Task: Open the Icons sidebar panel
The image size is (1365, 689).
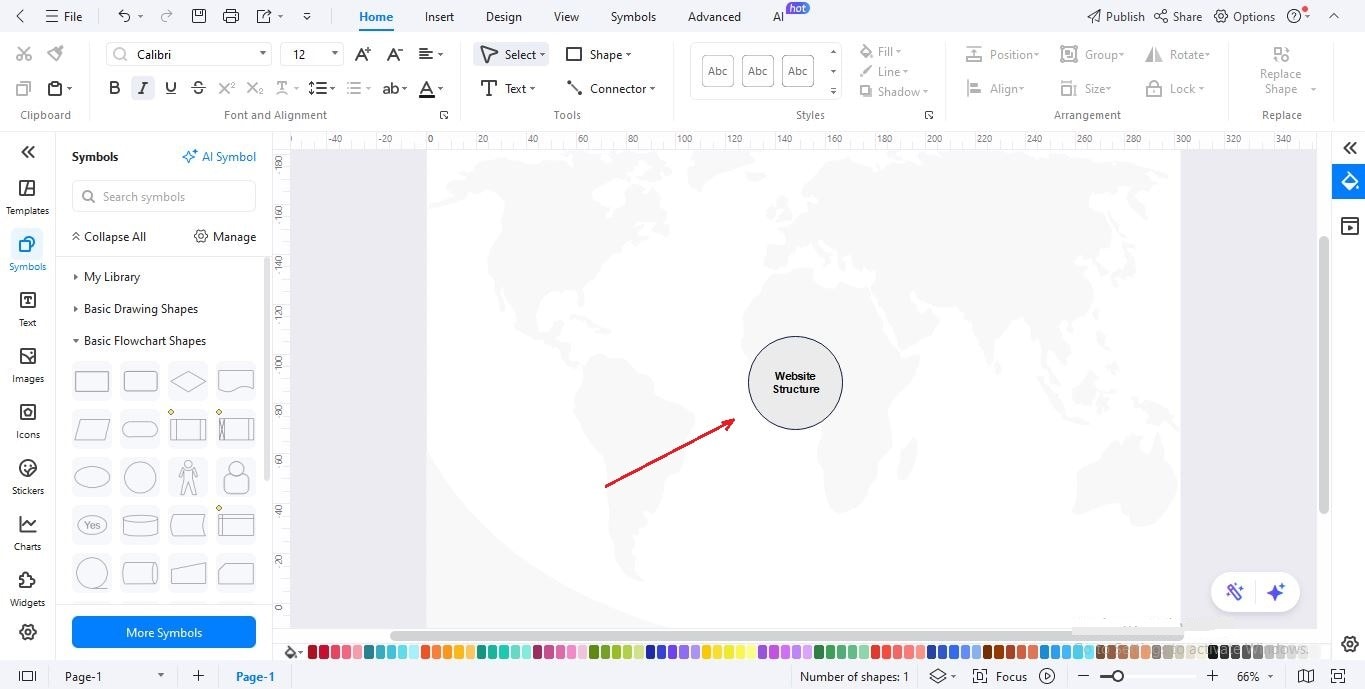Action: [x=27, y=421]
